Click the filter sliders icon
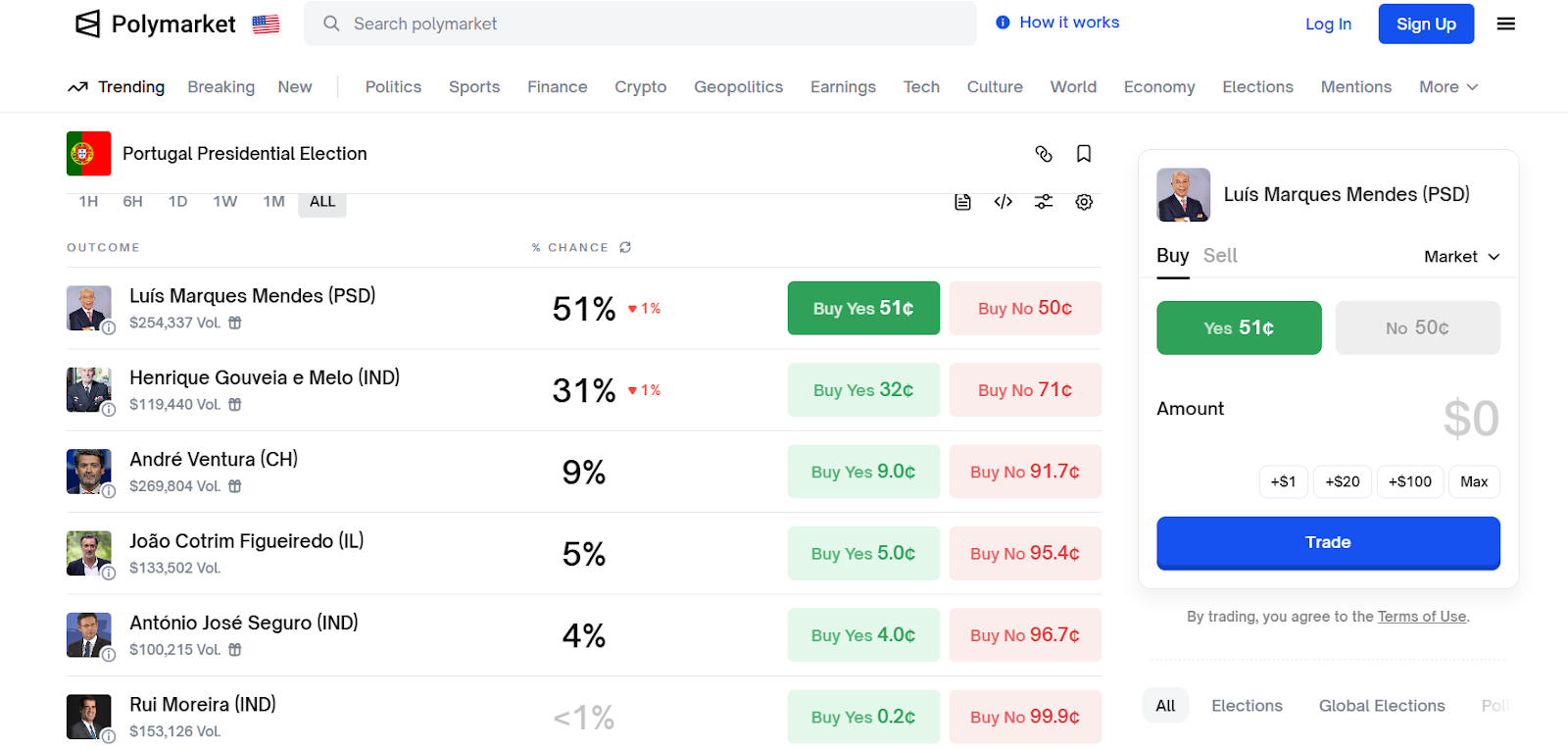The width and height of the screenshot is (1568, 750). point(1044,202)
